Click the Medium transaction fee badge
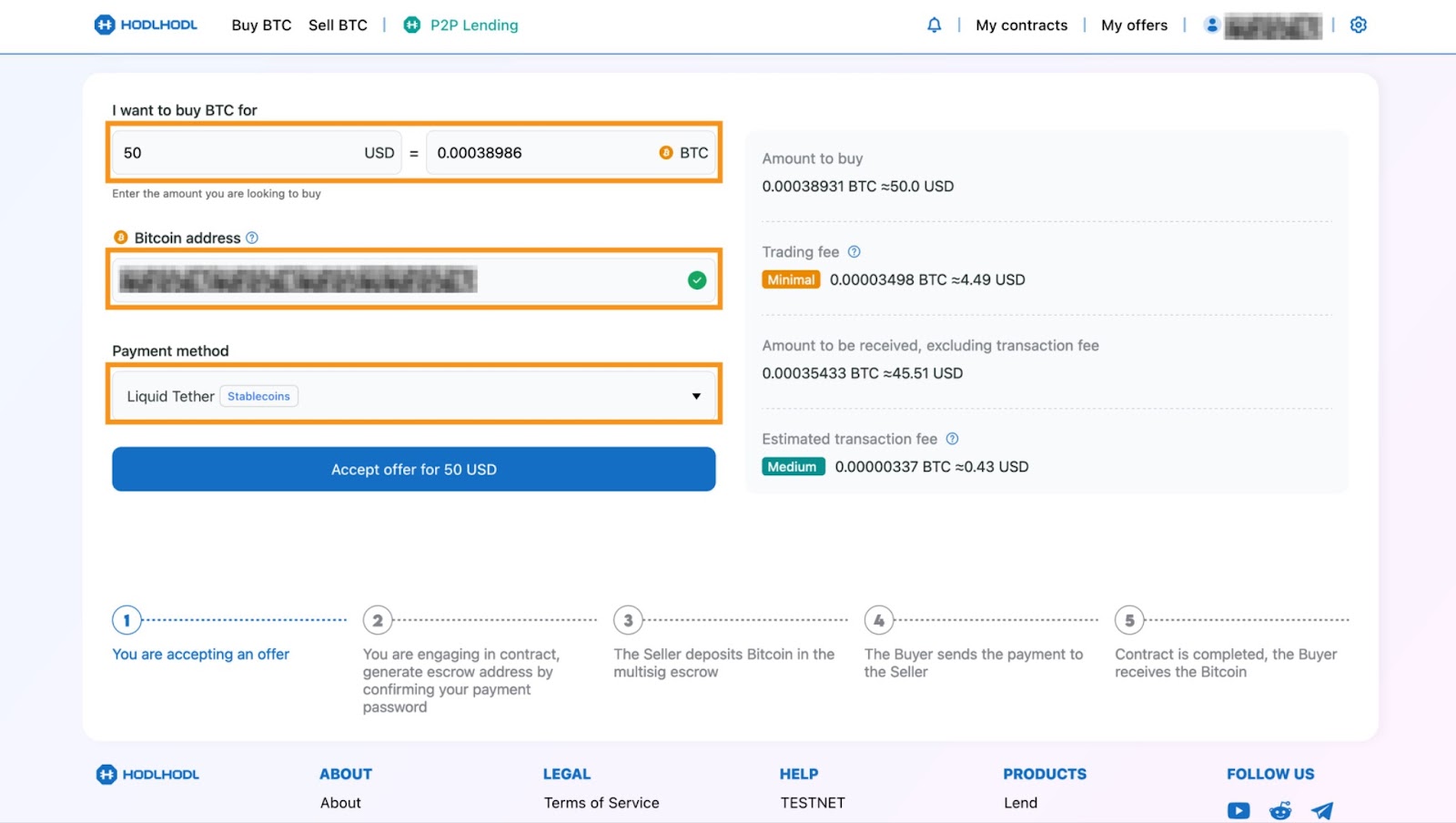 point(793,467)
